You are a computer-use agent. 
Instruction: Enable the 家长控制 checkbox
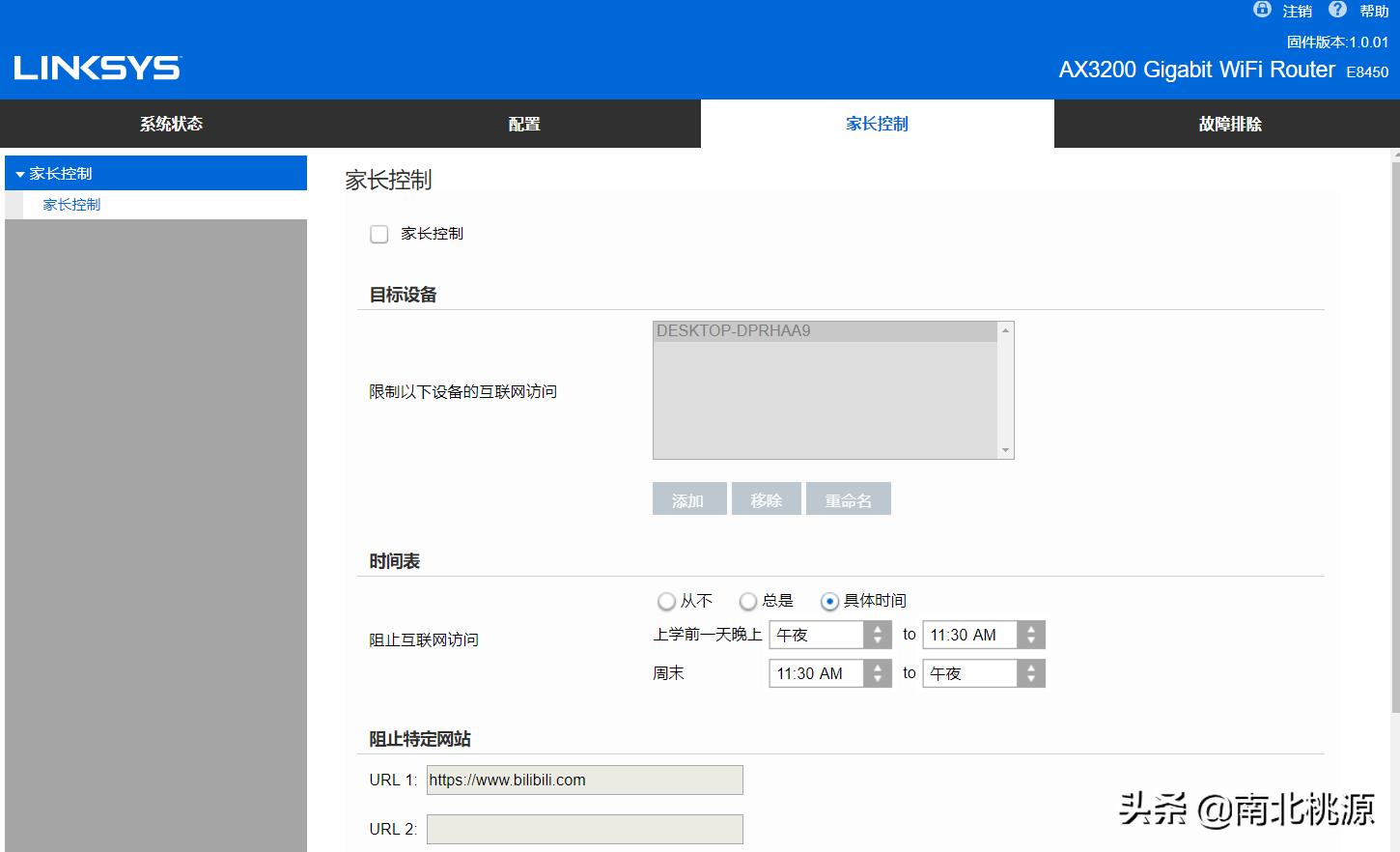pos(378,234)
